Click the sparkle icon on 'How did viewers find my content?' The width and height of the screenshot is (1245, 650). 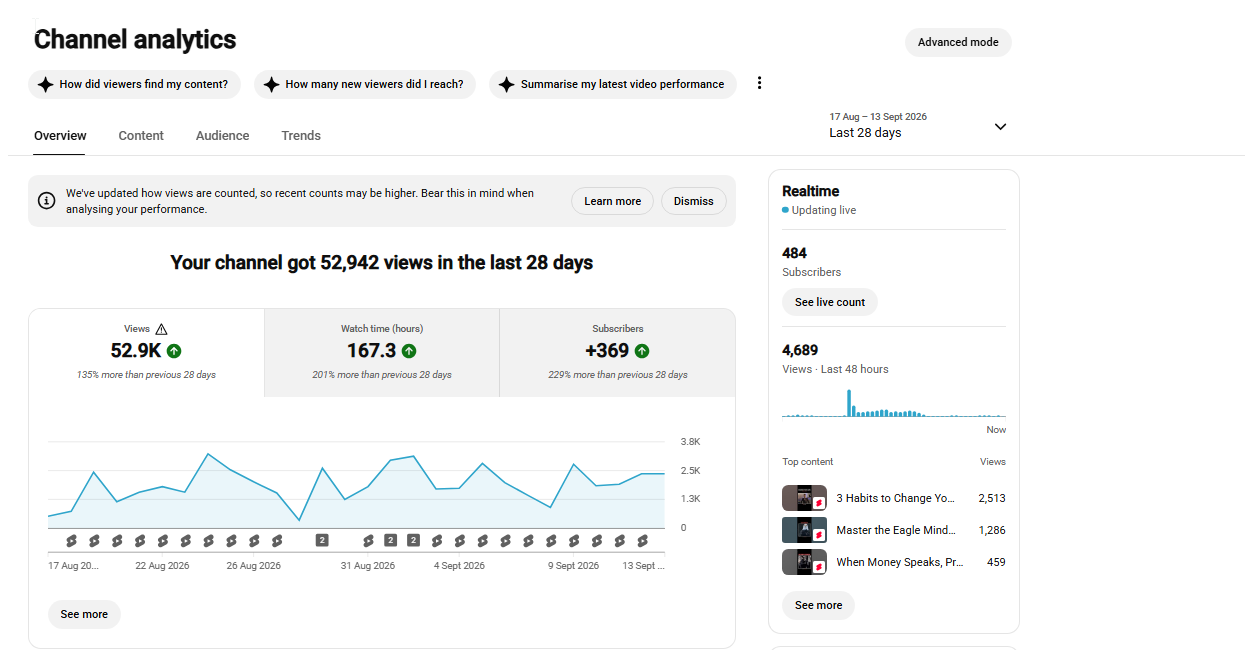tap(45, 84)
